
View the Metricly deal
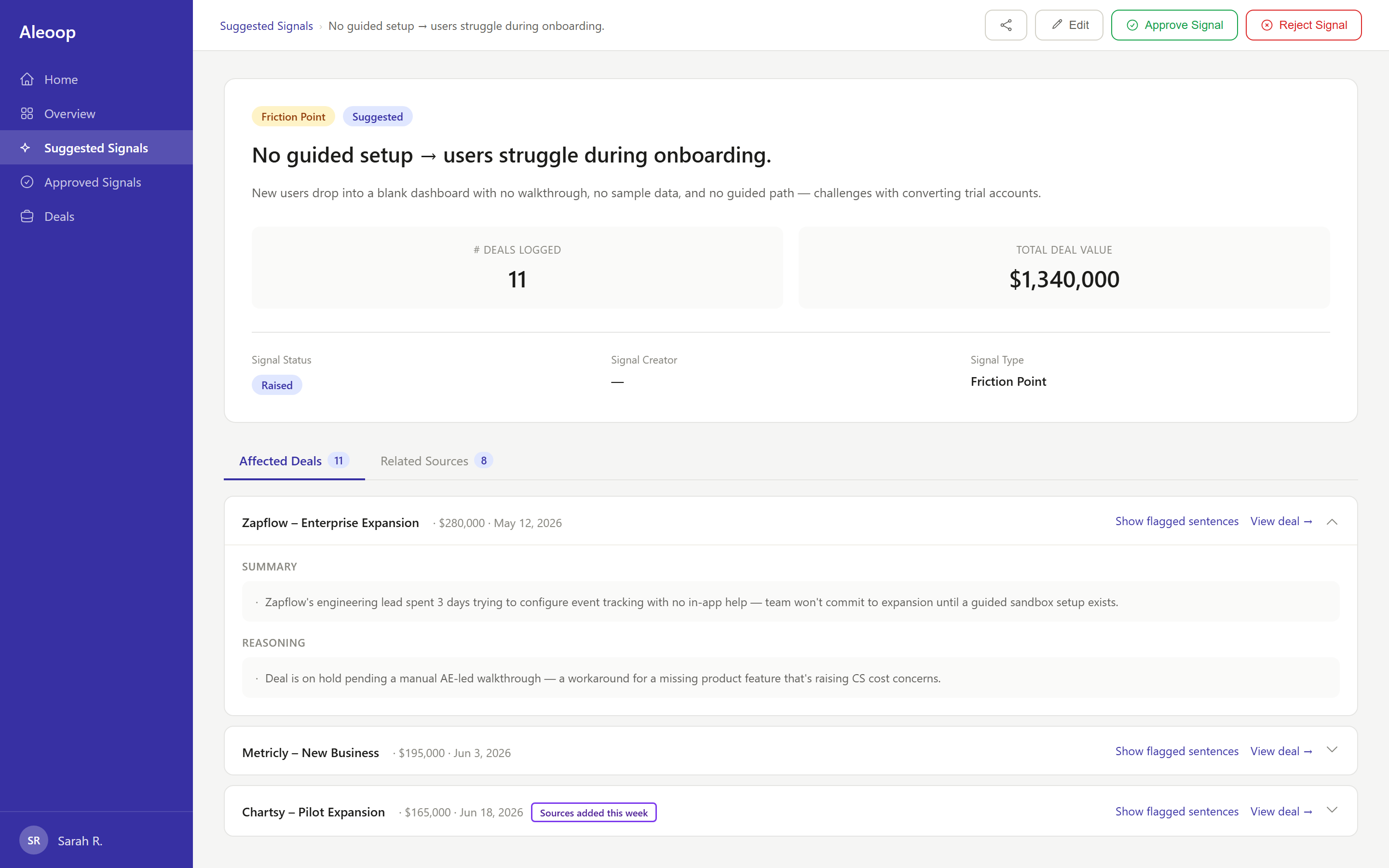click(1281, 751)
